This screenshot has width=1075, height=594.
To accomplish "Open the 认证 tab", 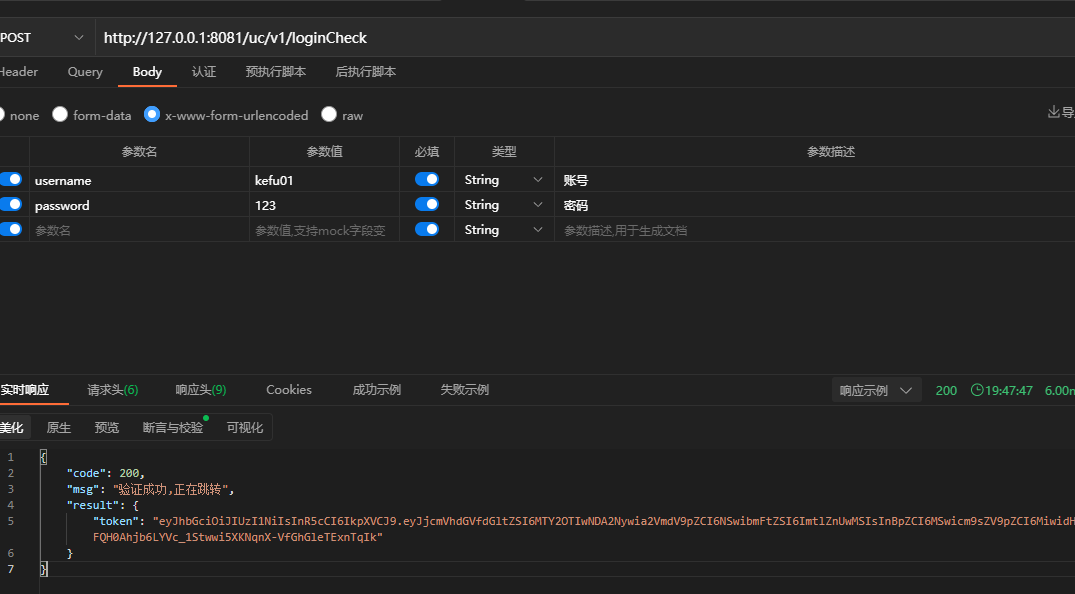I will tap(204, 72).
